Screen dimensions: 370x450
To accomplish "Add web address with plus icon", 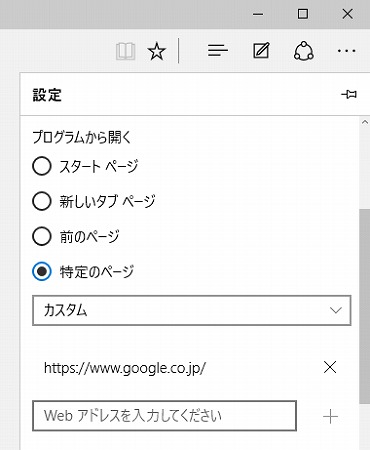I will [330, 416].
